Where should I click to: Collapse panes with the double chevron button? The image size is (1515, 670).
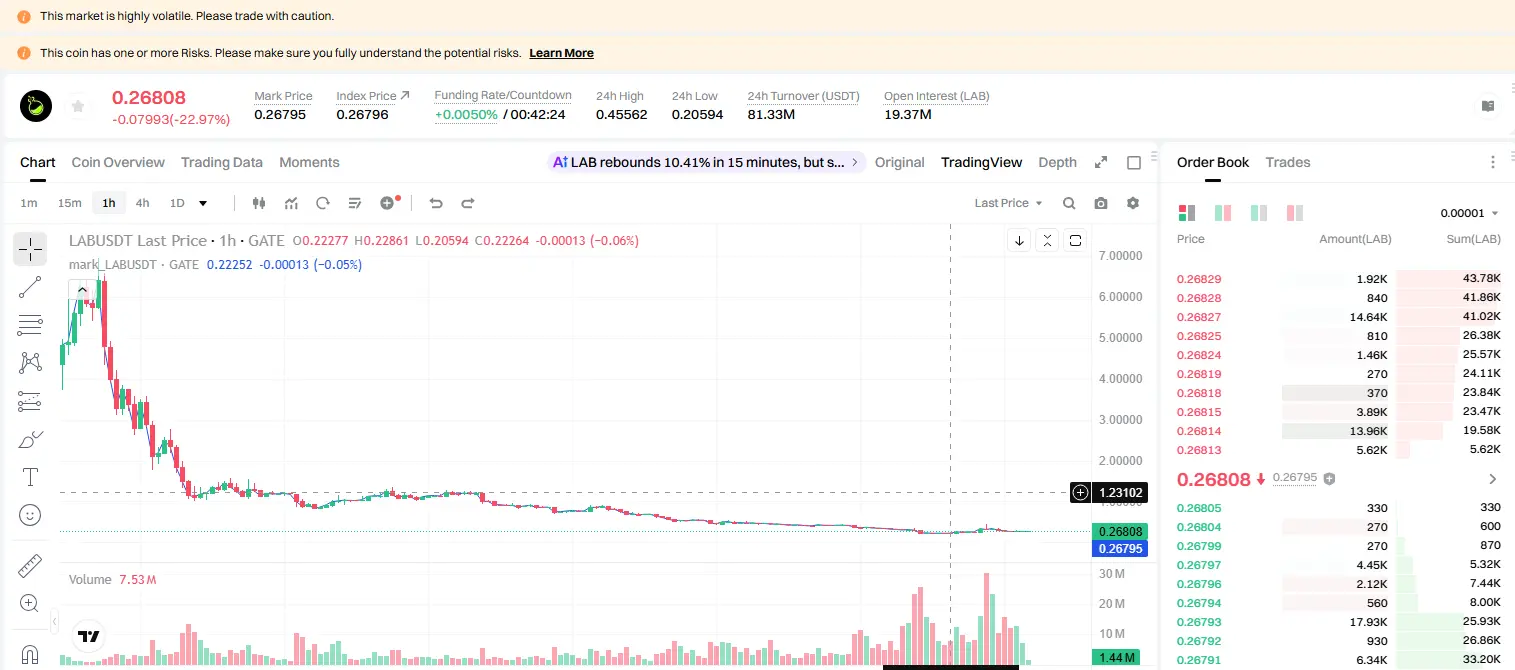pyautogui.click(x=1047, y=240)
